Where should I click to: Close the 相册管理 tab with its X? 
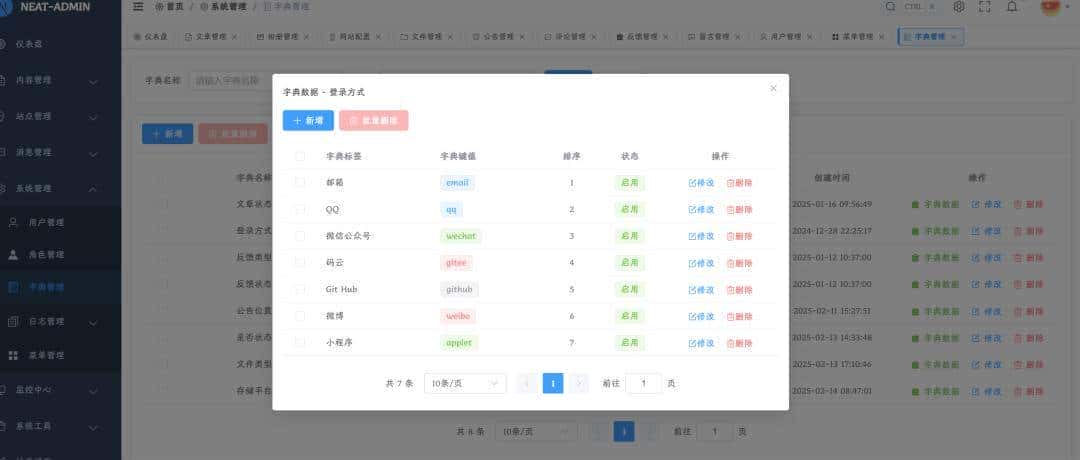(x=307, y=36)
